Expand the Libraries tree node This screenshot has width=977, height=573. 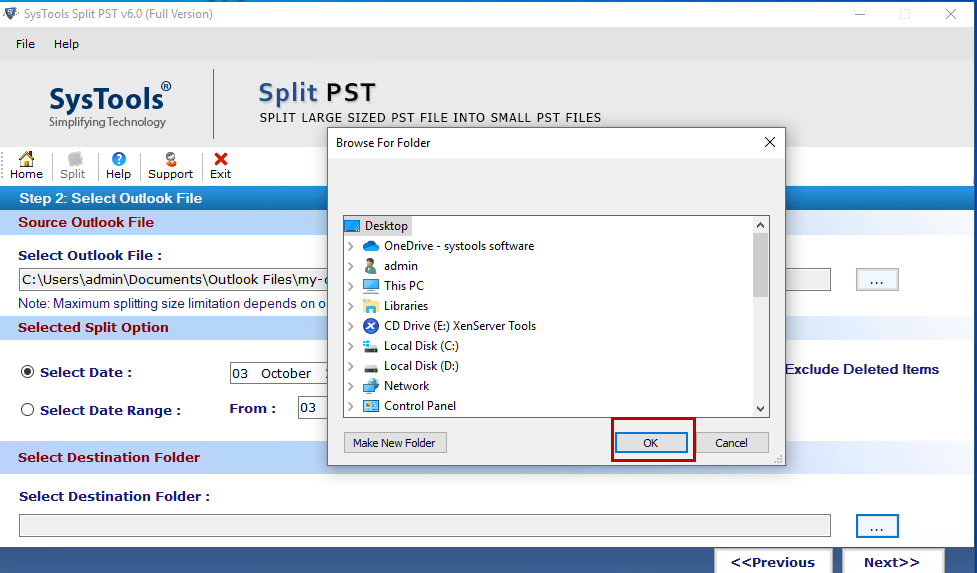(351, 306)
